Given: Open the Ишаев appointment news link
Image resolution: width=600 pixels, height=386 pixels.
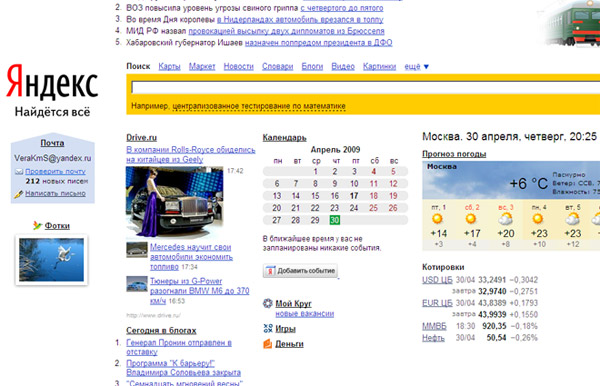Looking at the screenshot, I should coord(318,42).
